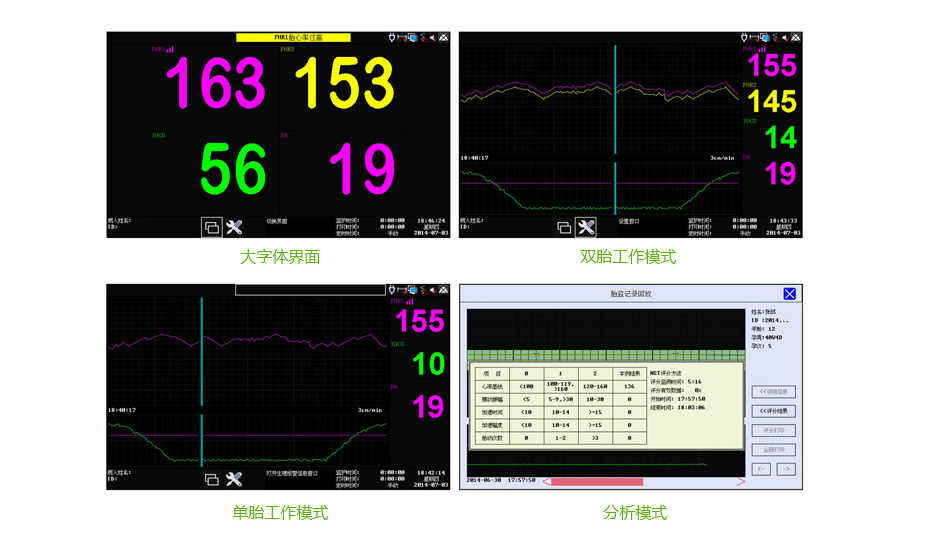Click the TOCO value 56
925x550 pixels.
coord(234,169)
